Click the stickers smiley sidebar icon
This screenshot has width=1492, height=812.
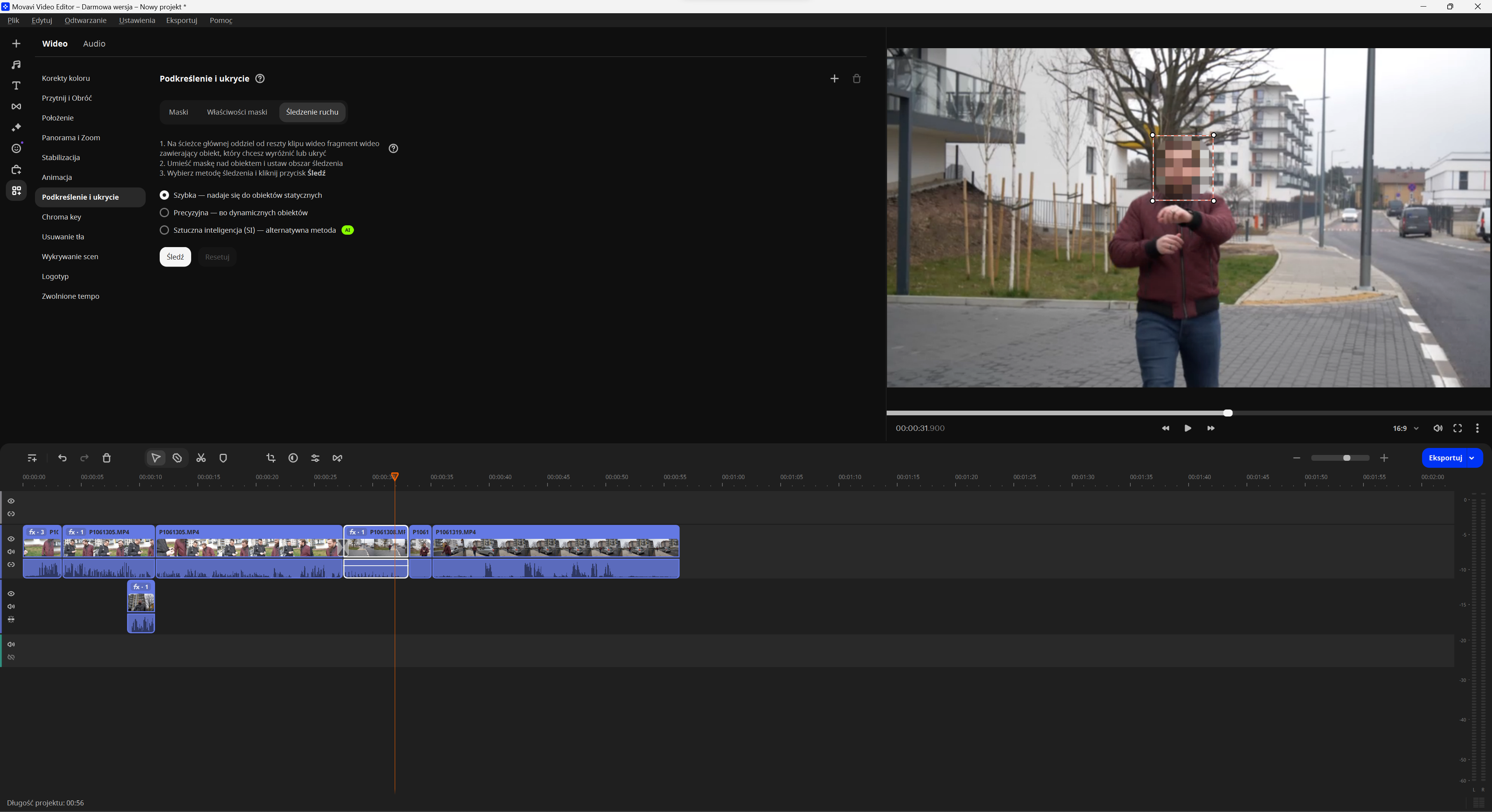(x=16, y=149)
